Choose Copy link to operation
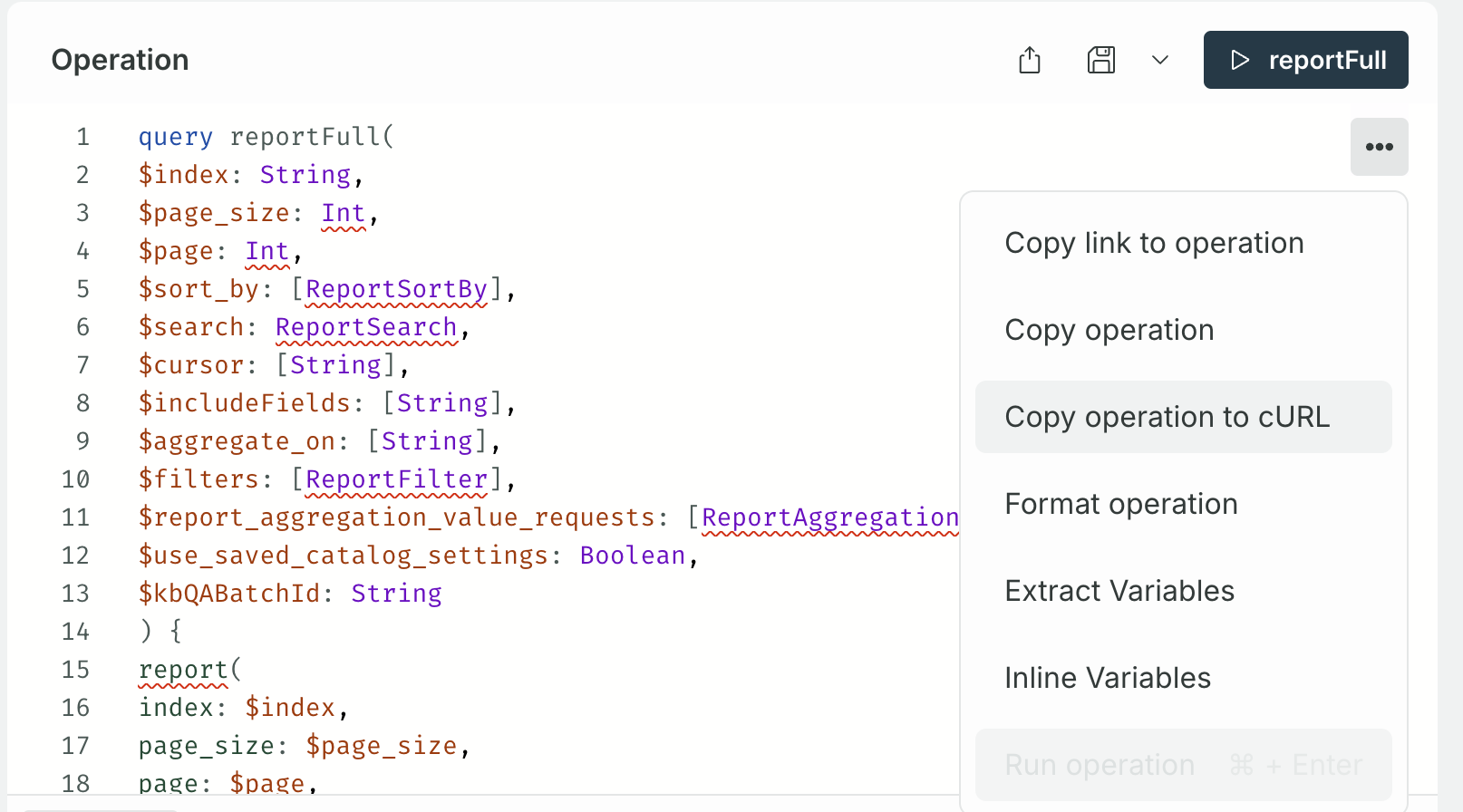Screen dimensions: 1463x812 [1184, 243]
